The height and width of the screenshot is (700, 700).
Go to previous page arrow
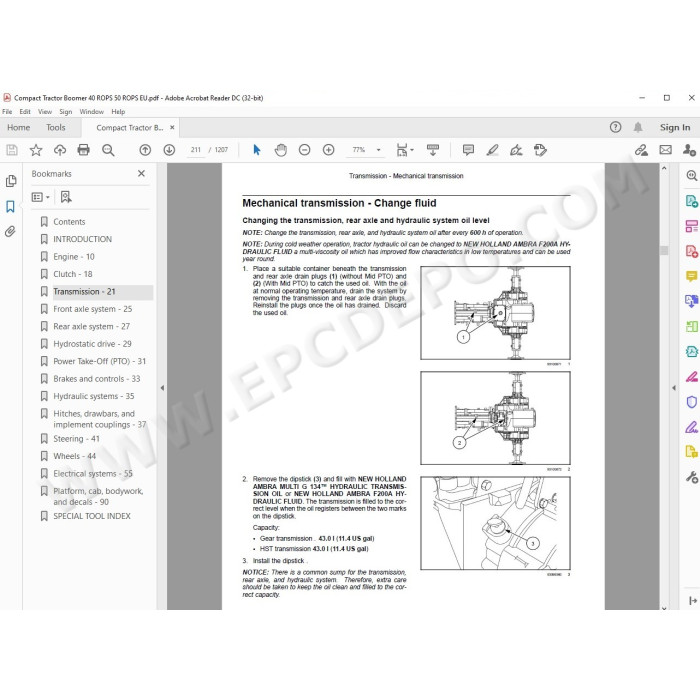pyautogui.click(x=145, y=150)
